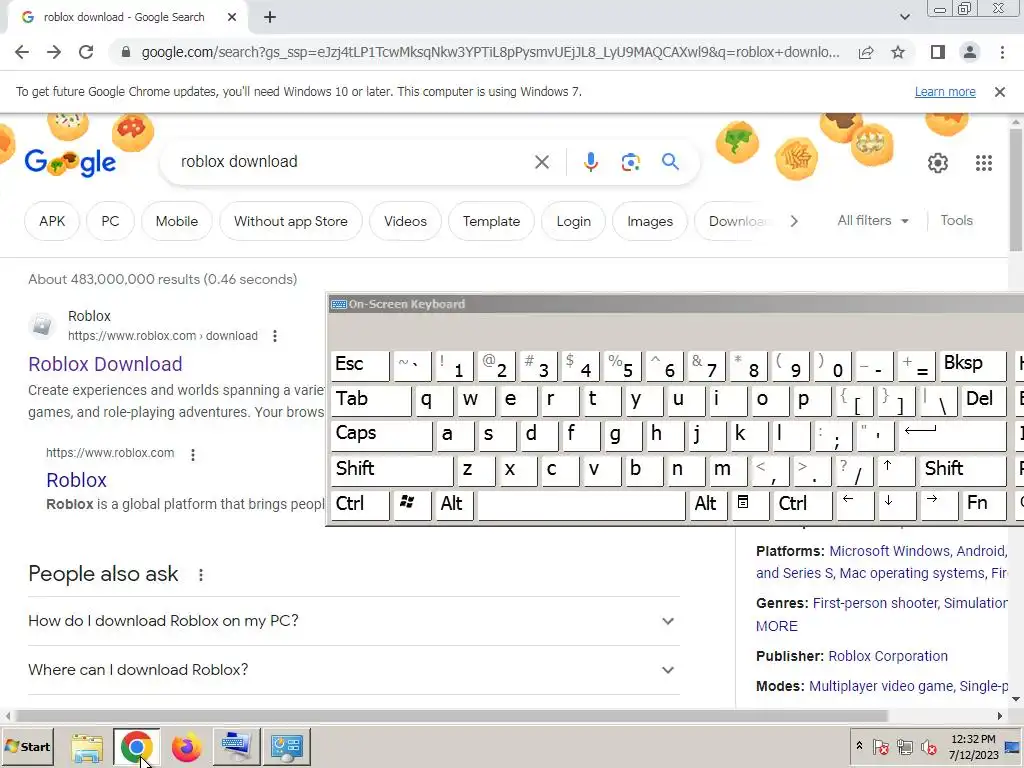Image resolution: width=1024 pixels, height=768 pixels.
Task: Toggle the right Ctrl key
Action: pos(803,504)
